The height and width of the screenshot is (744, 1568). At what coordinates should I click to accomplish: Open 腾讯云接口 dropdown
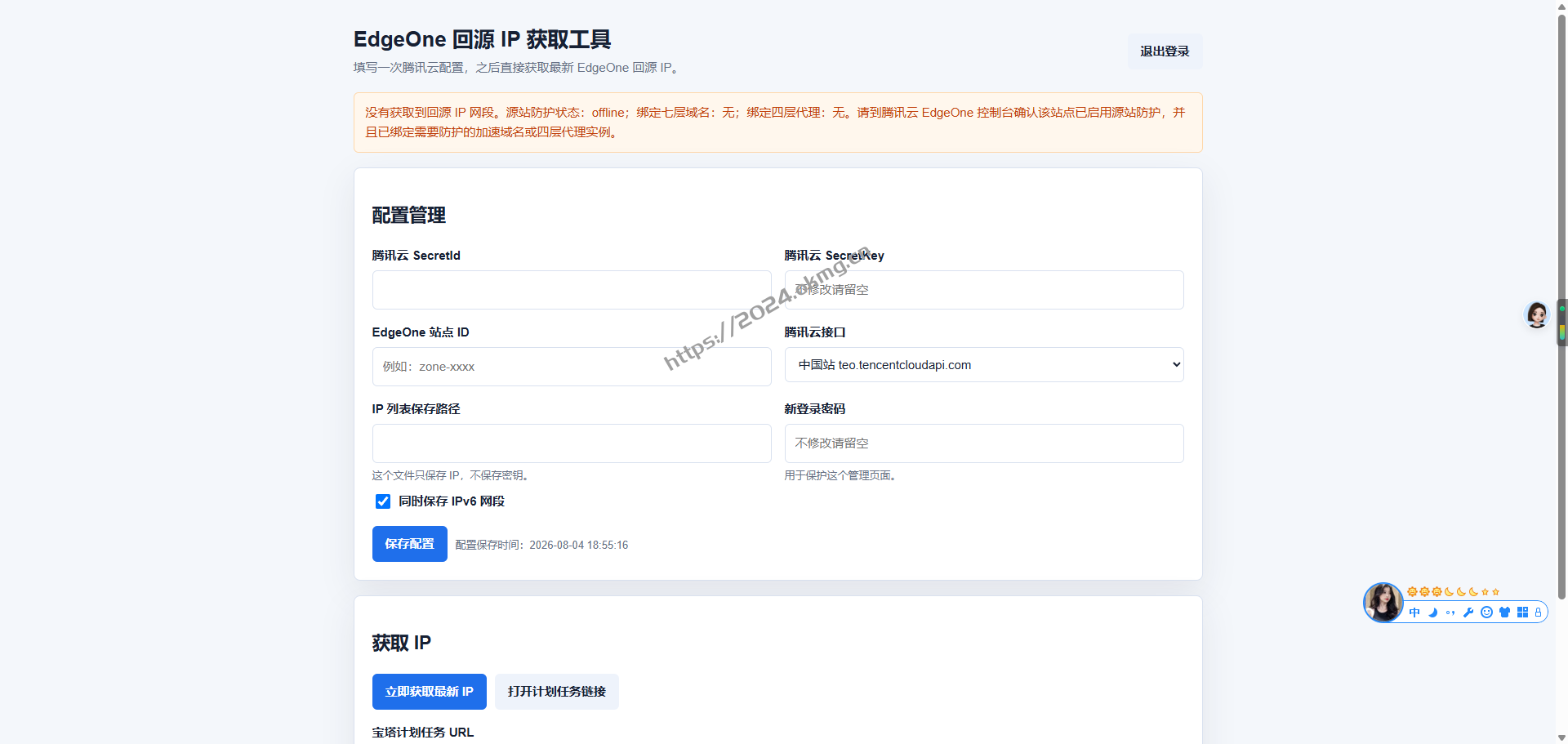(x=984, y=365)
